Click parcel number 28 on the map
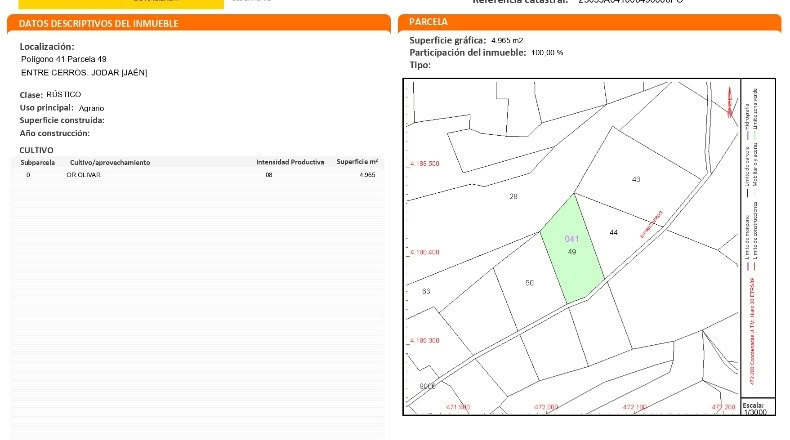 pyautogui.click(x=513, y=197)
